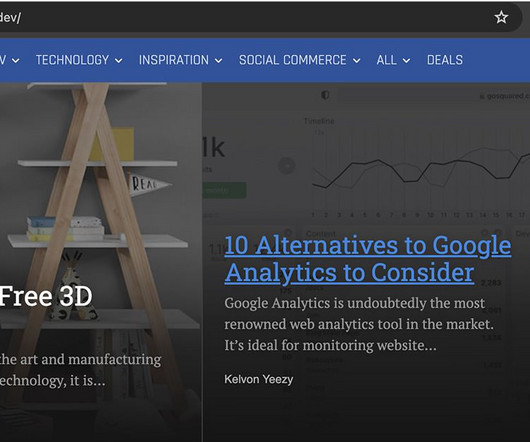Viewport: 530px width, 442px height.
Task: Bookmark this page with the star icon
Action: (501, 17)
